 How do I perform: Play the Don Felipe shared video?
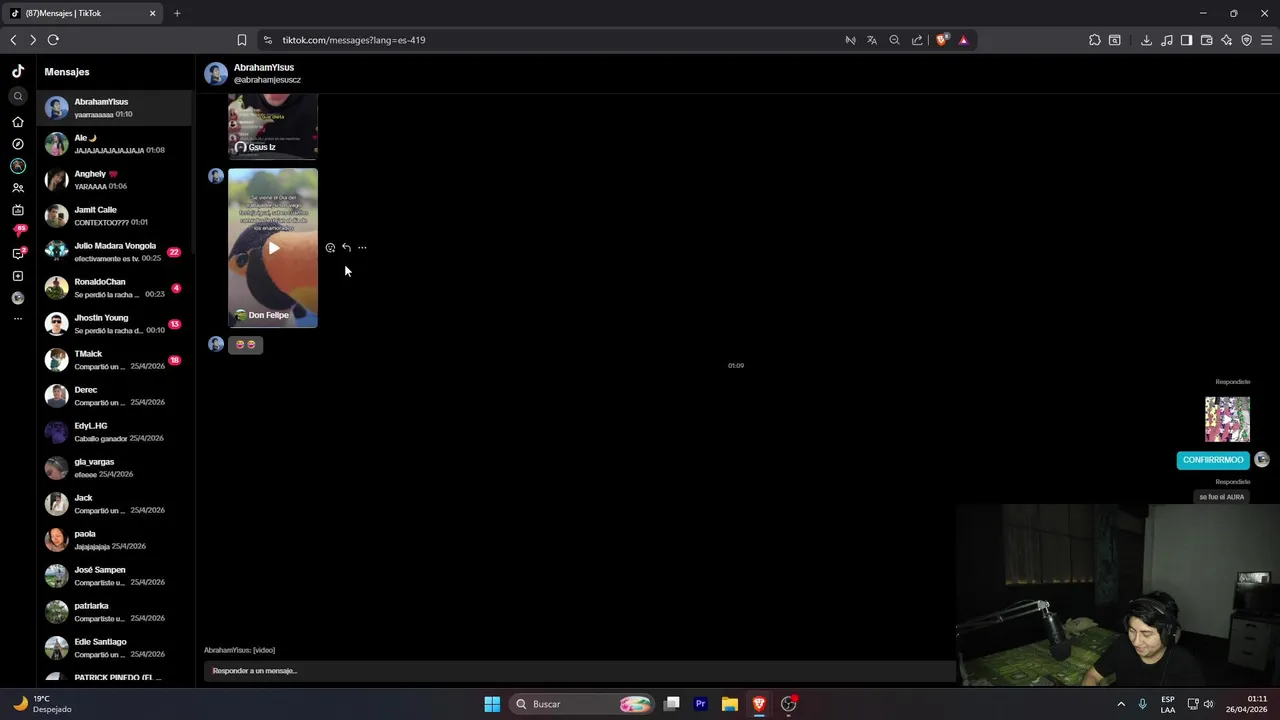[x=273, y=248]
